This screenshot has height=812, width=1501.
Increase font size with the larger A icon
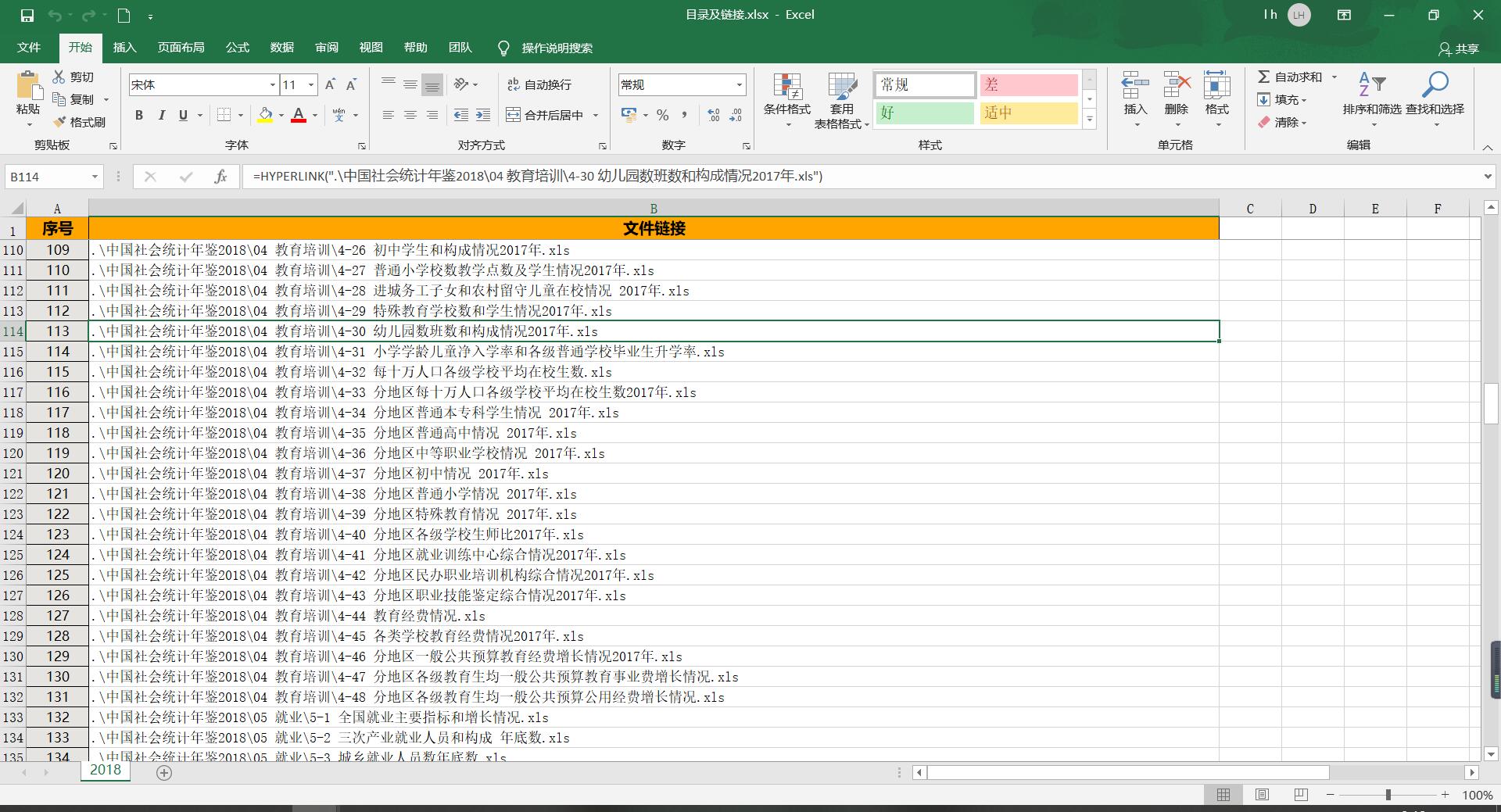[330, 84]
